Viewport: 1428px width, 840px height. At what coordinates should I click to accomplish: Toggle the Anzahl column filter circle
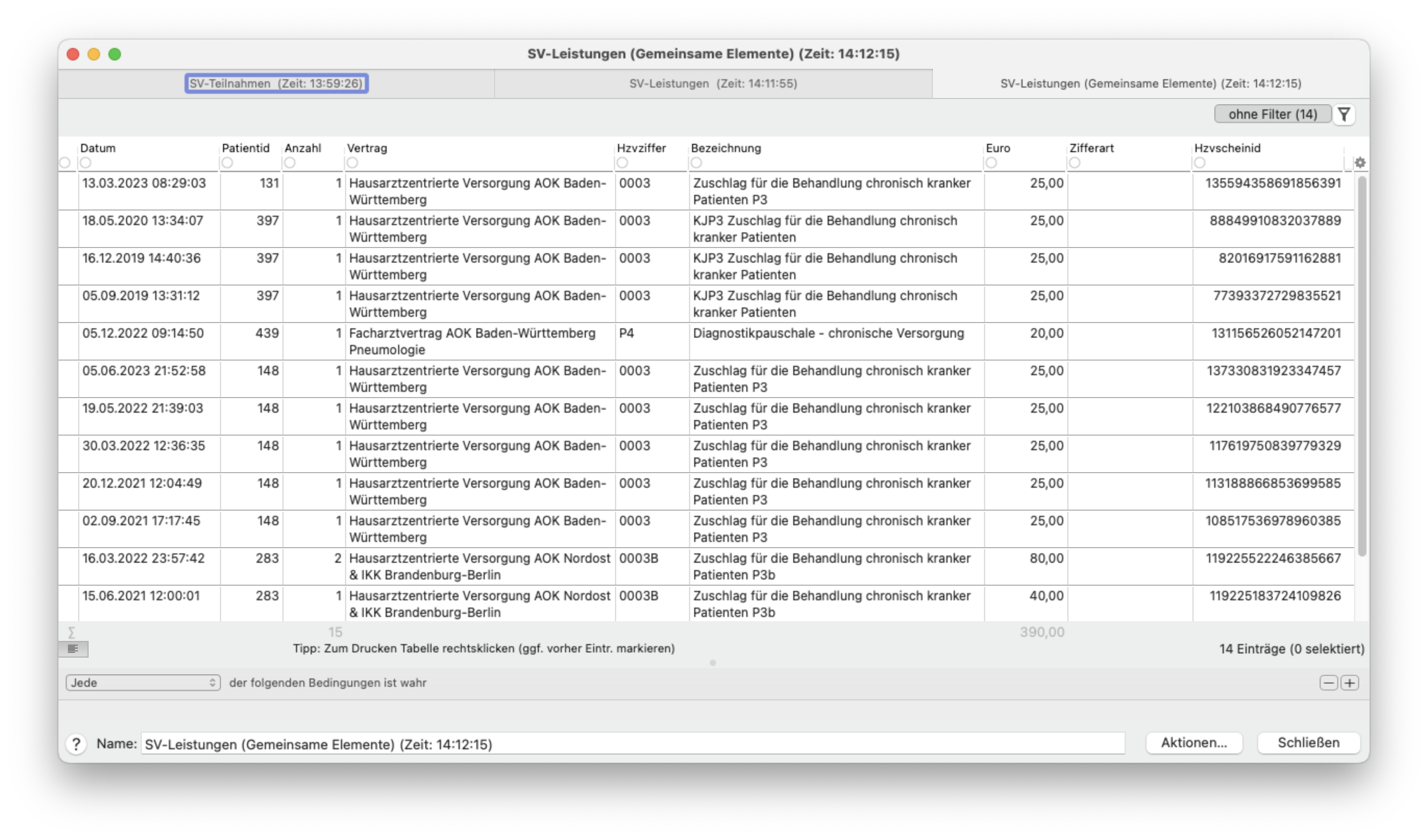290,163
